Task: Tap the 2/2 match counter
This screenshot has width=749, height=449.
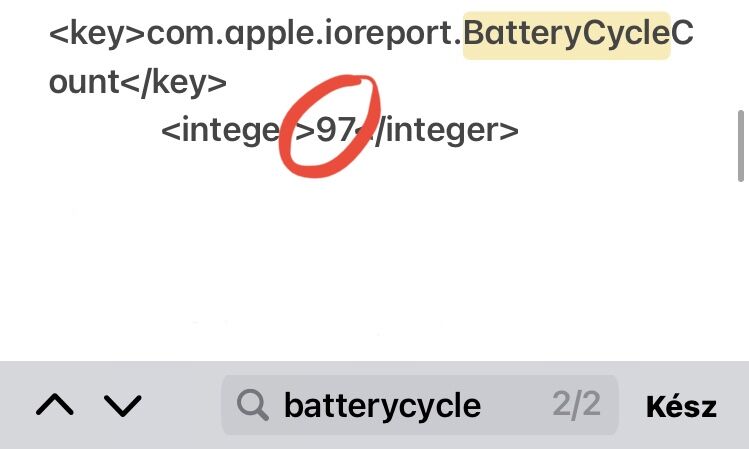Action: (x=576, y=405)
